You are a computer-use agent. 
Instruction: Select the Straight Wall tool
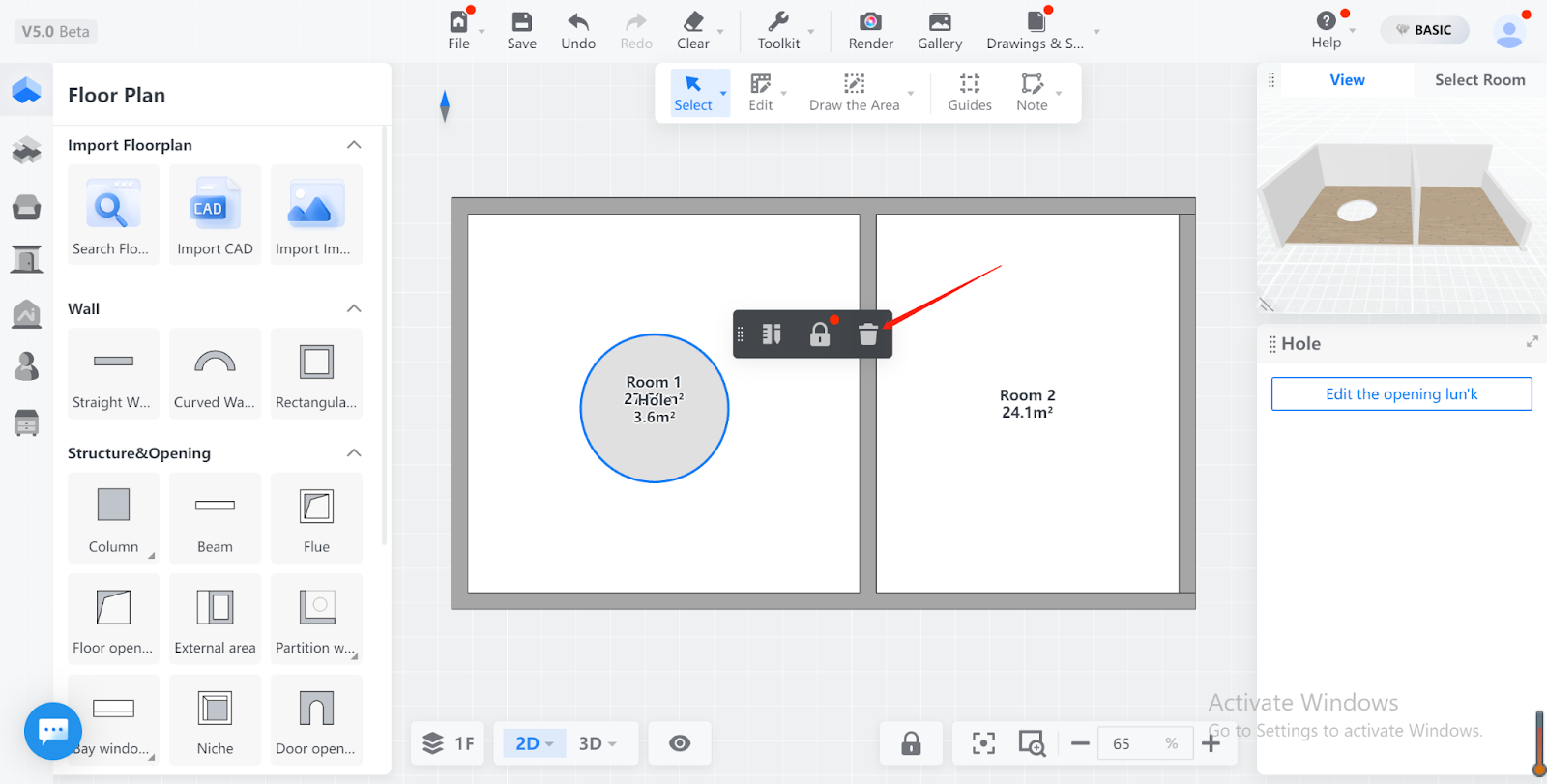click(x=113, y=373)
